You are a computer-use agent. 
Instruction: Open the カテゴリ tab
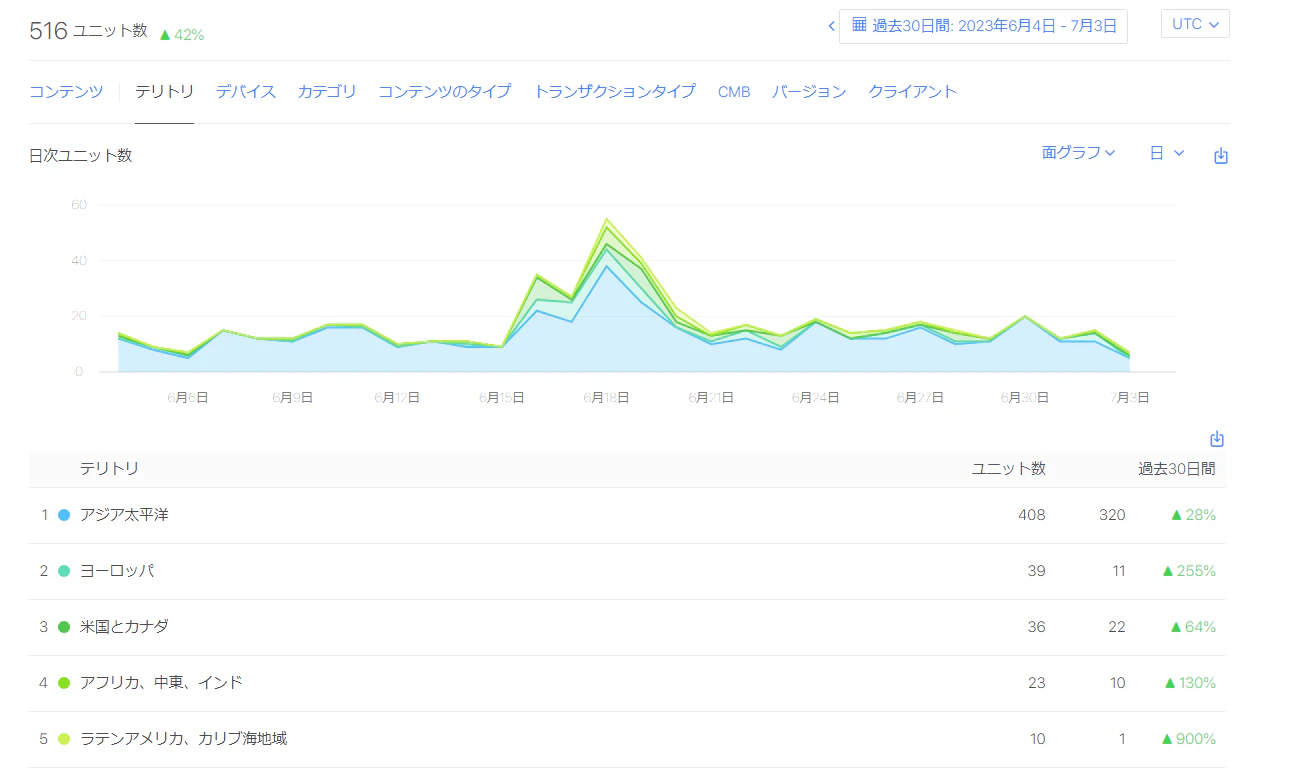click(x=327, y=91)
